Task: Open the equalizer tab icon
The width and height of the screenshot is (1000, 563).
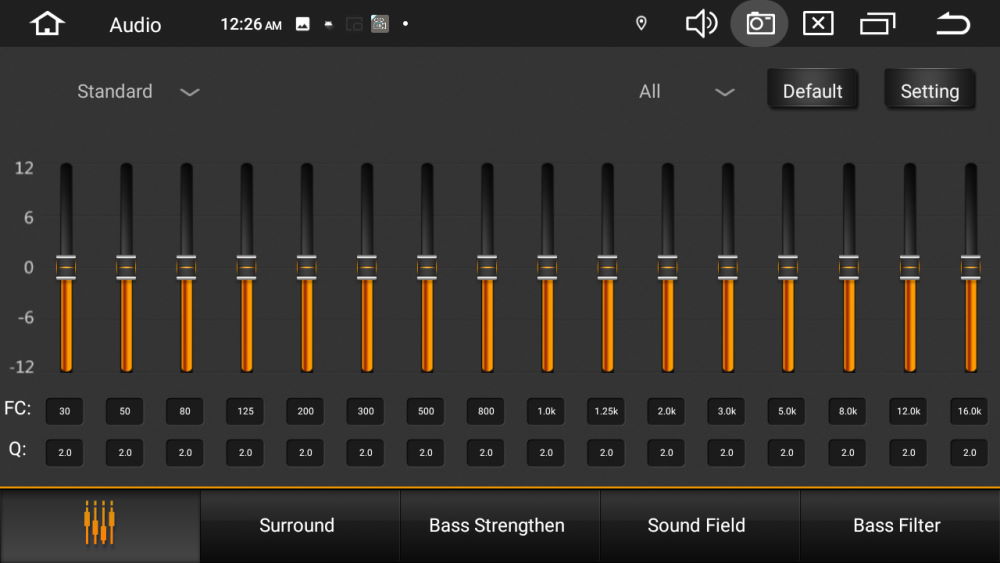Action: 99,525
